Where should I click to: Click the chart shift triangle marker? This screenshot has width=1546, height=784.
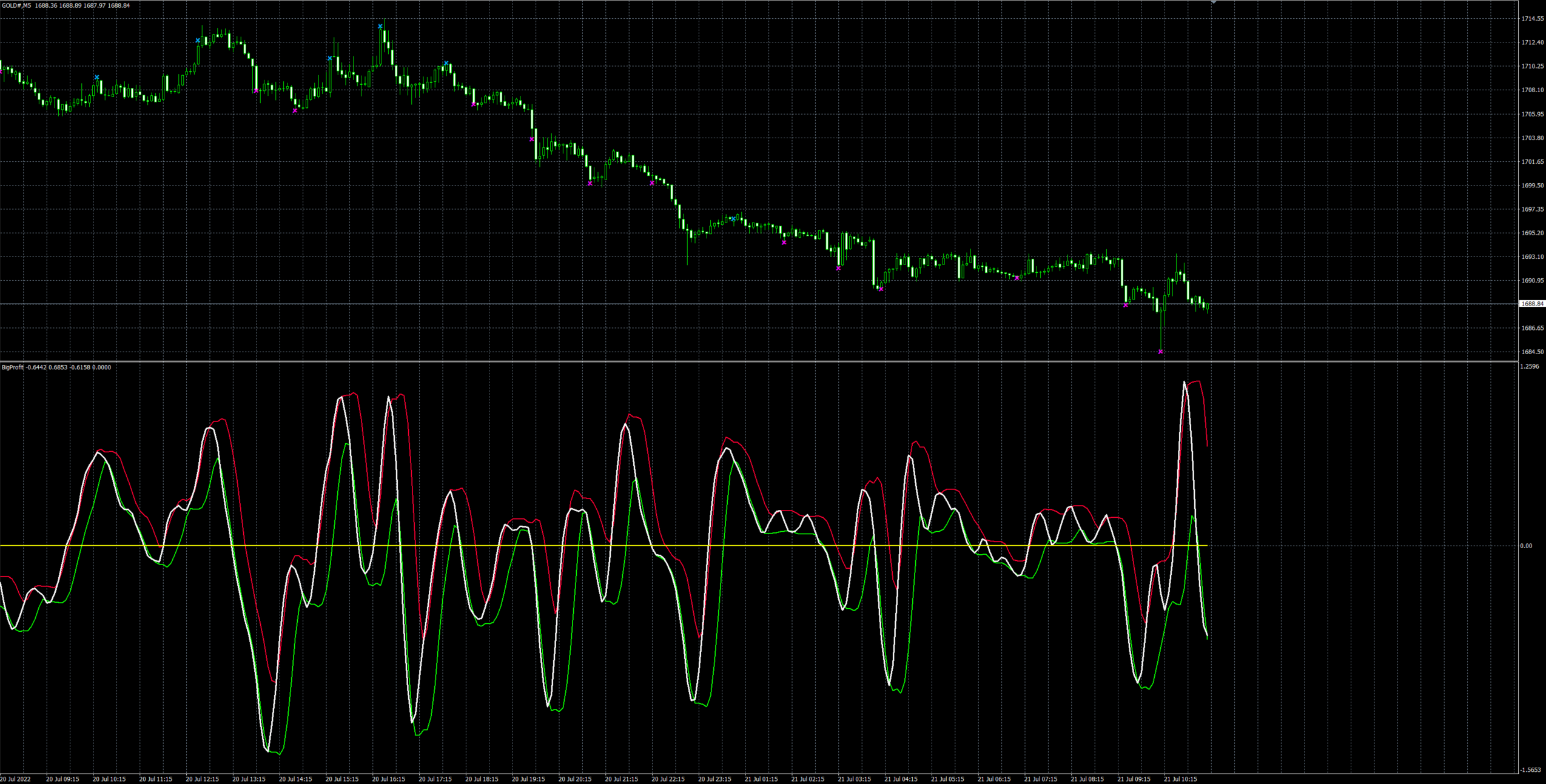point(1214,2)
